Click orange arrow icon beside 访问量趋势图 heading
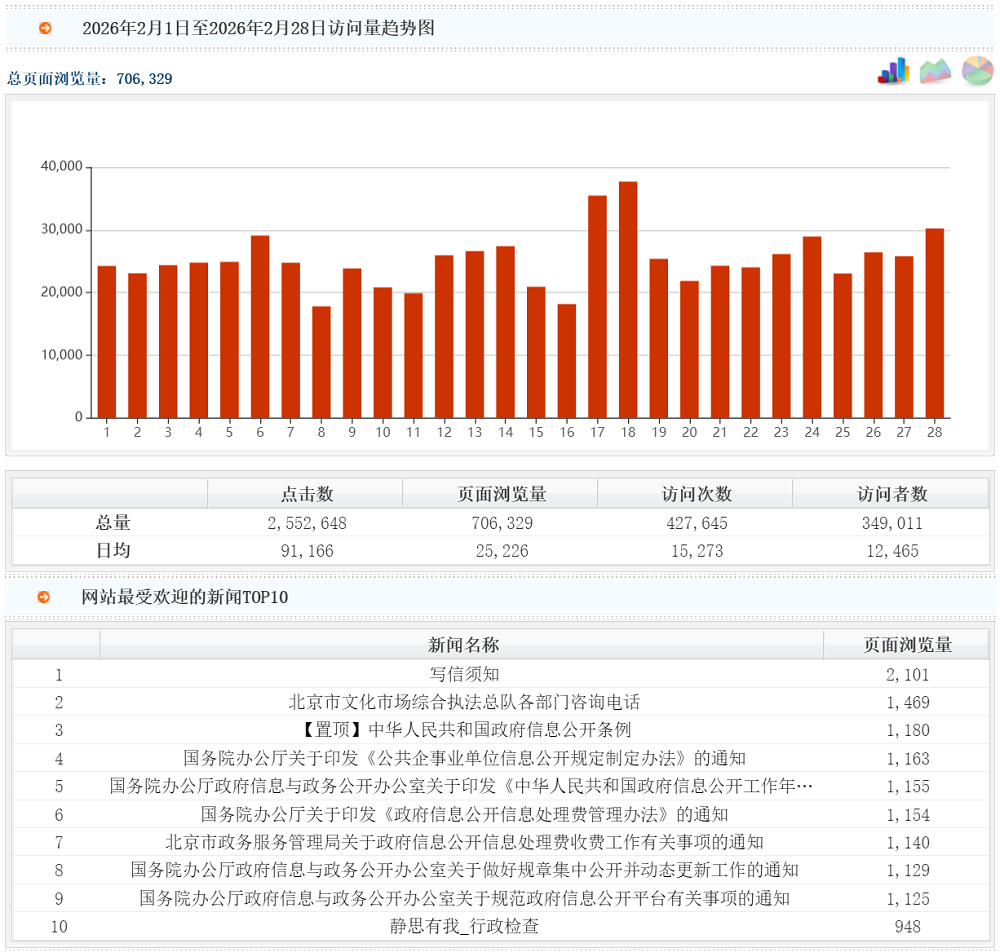 click(45, 28)
